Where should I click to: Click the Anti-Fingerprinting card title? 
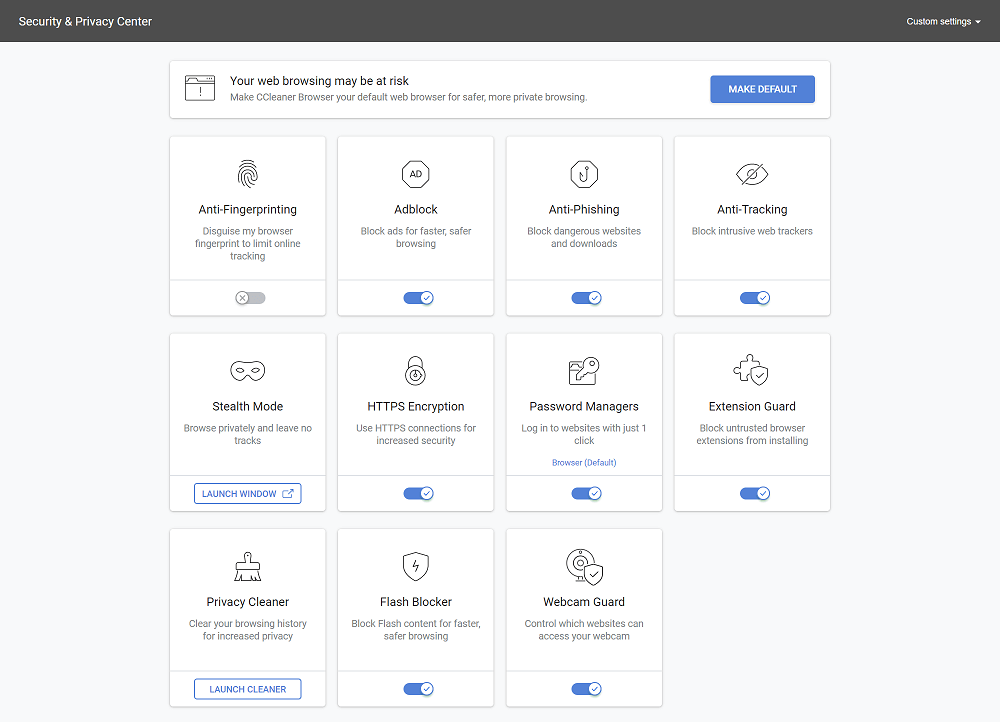coord(247,209)
